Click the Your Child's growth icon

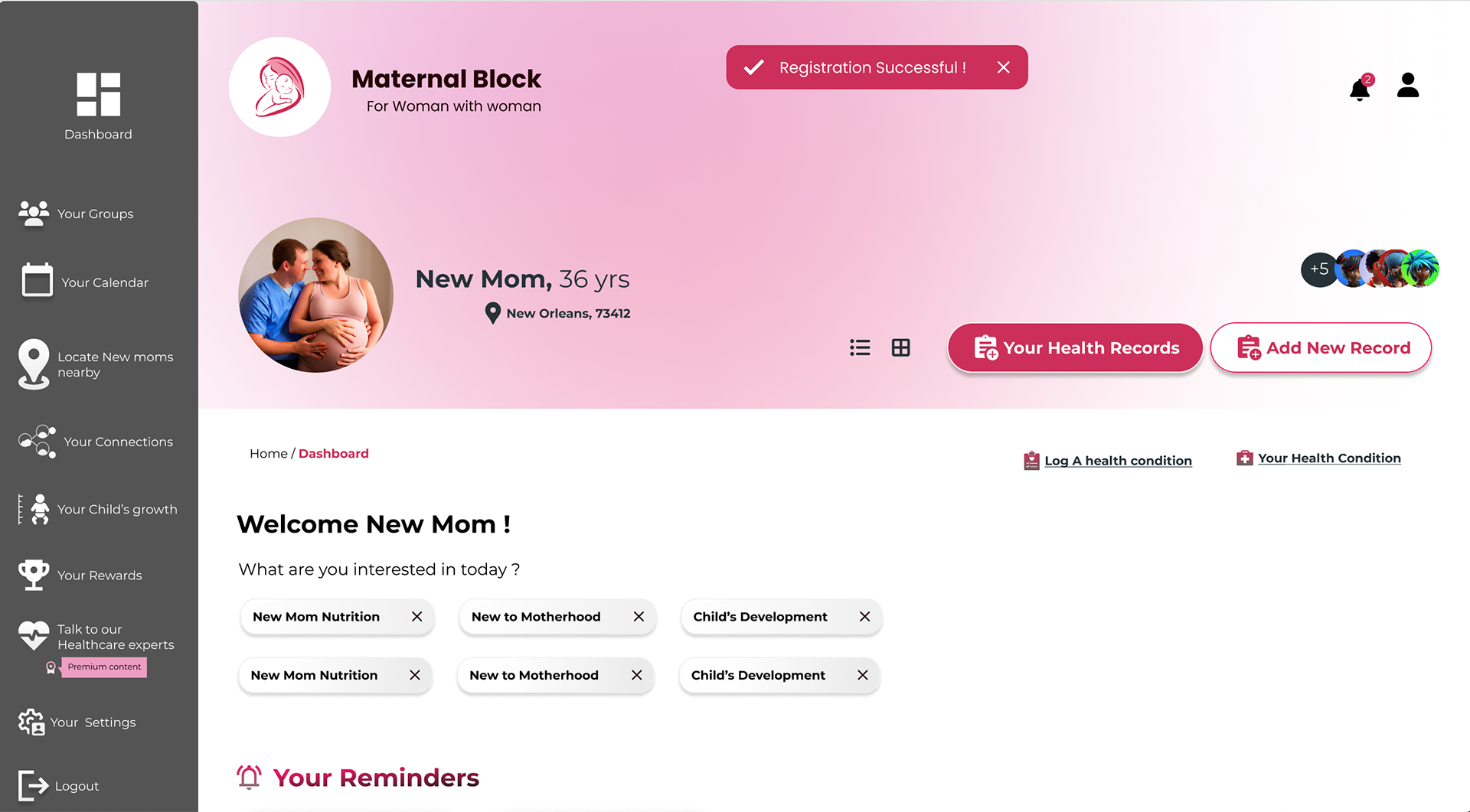[x=37, y=509]
